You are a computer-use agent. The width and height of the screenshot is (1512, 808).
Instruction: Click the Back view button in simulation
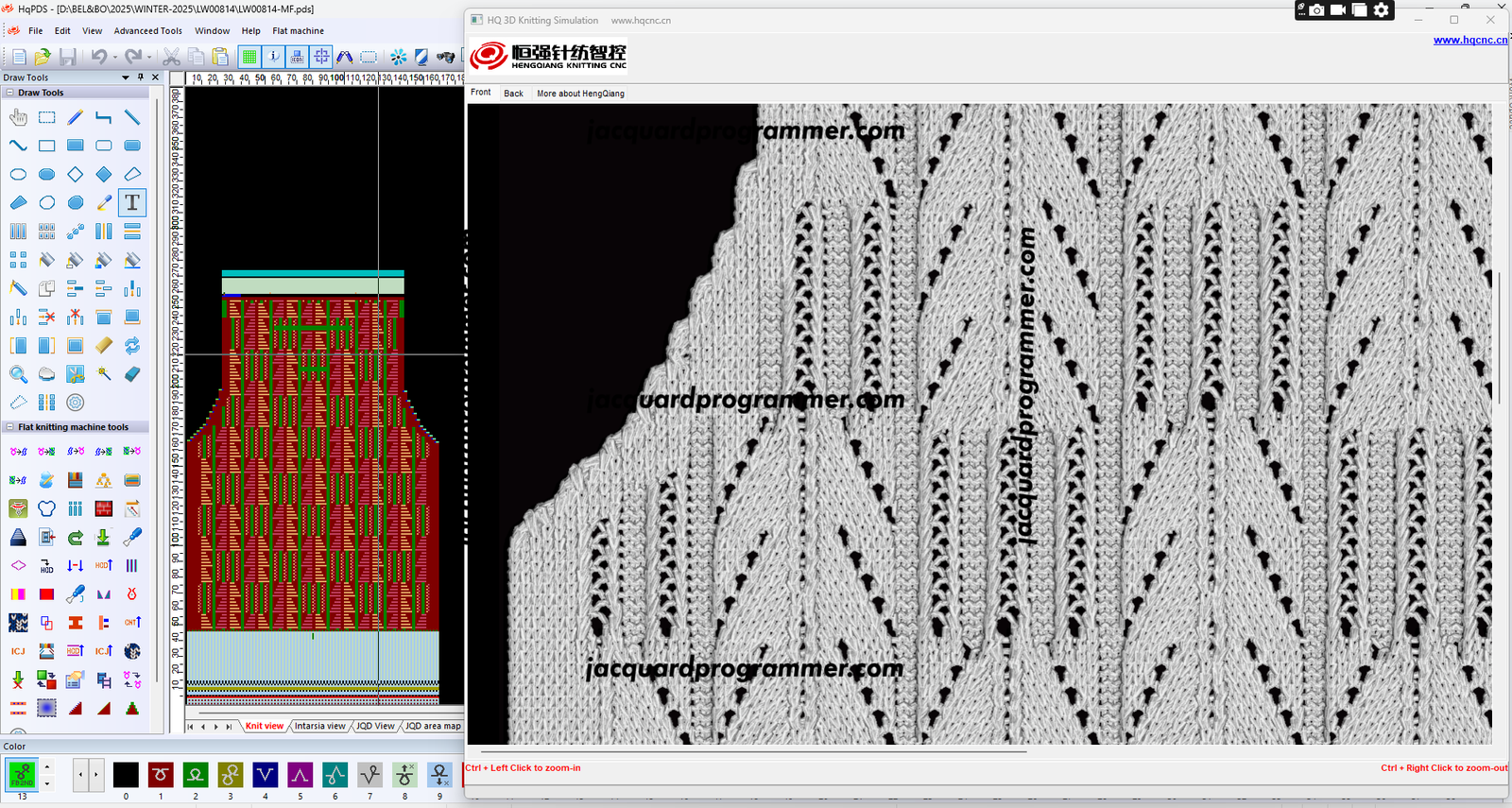click(x=513, y=94)
